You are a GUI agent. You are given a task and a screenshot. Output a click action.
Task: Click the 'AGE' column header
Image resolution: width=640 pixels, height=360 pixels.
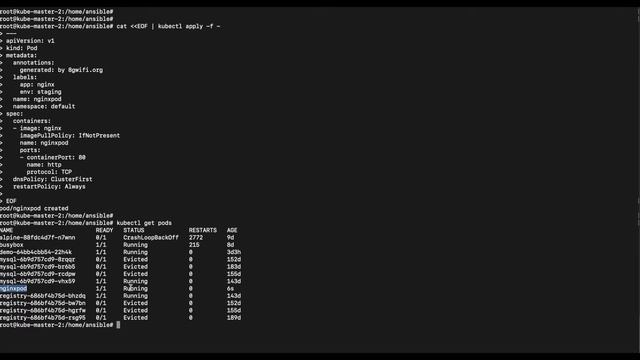point(232,230)
